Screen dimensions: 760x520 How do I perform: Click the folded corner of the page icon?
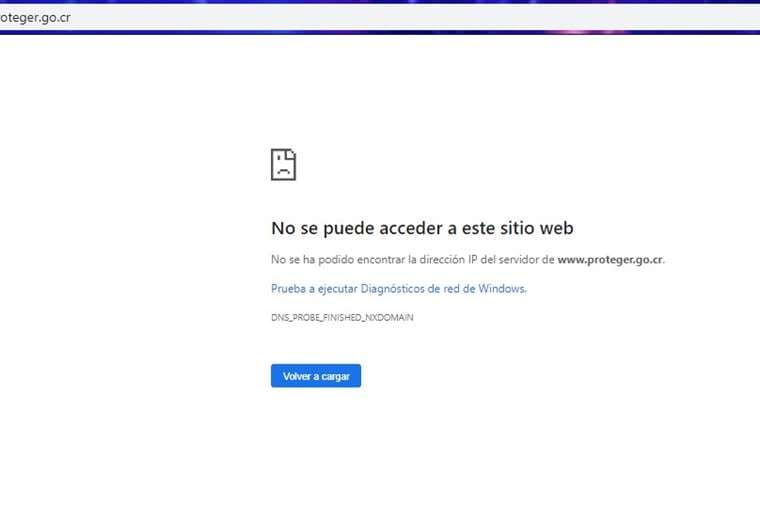click(292, 154)
